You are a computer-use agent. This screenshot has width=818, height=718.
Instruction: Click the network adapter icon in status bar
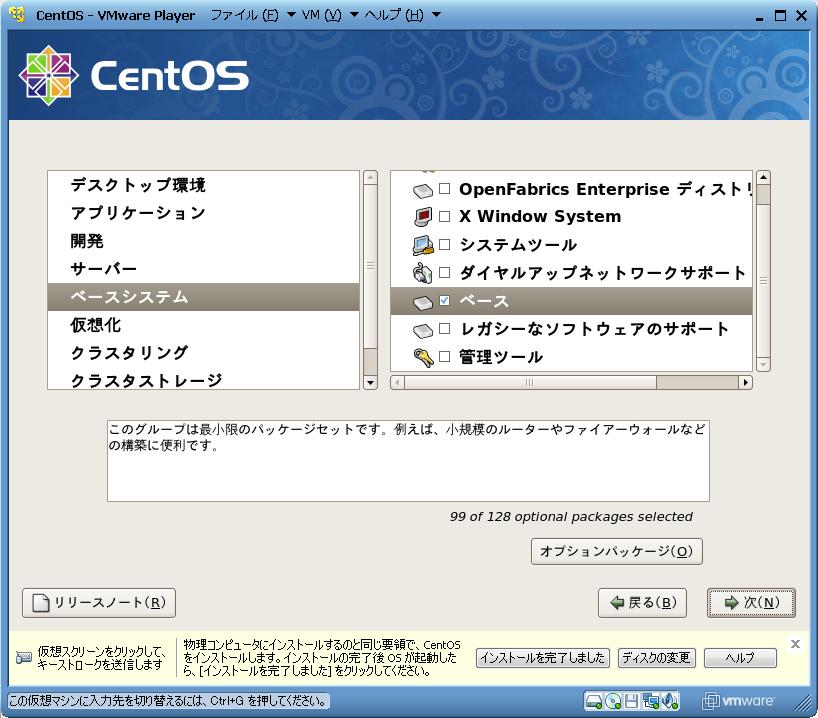(651, 700)
